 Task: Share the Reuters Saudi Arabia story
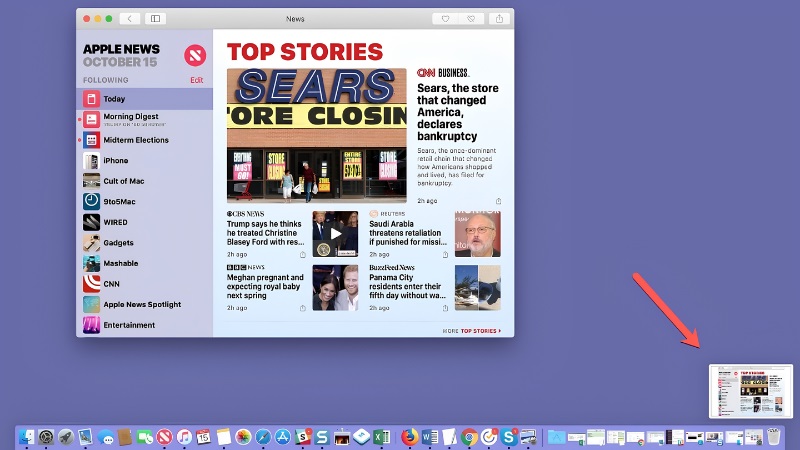click(x=445, y=255)
